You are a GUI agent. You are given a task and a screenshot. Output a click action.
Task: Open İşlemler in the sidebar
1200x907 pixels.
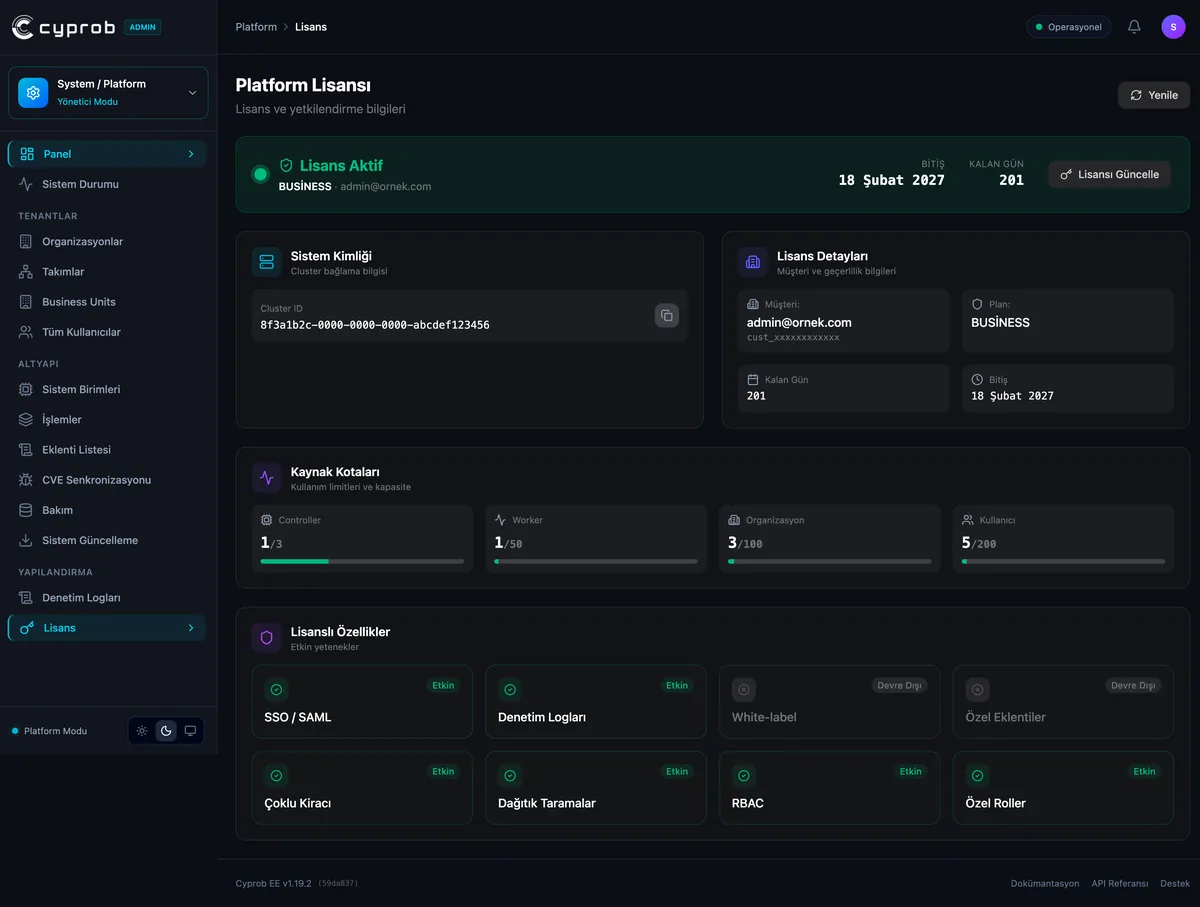[x=108, y=419]
